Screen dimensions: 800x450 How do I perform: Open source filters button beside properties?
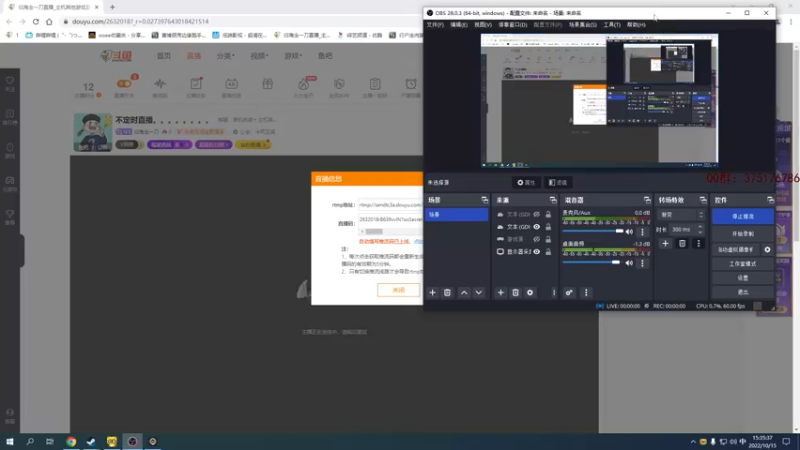pyautogui.click(x=558, y=182)
